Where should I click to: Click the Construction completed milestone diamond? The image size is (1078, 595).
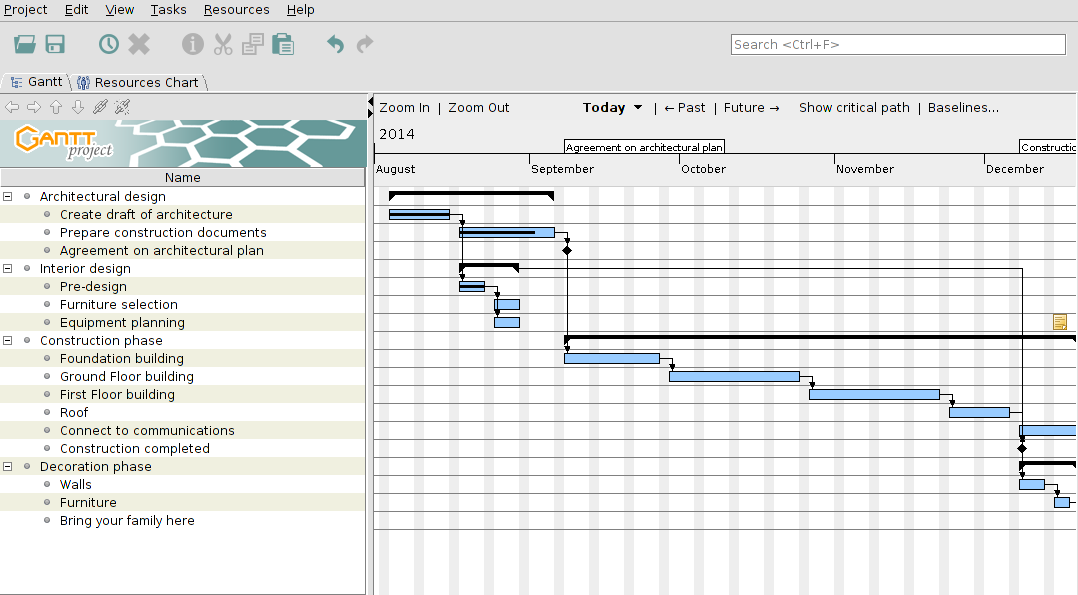1022,448
